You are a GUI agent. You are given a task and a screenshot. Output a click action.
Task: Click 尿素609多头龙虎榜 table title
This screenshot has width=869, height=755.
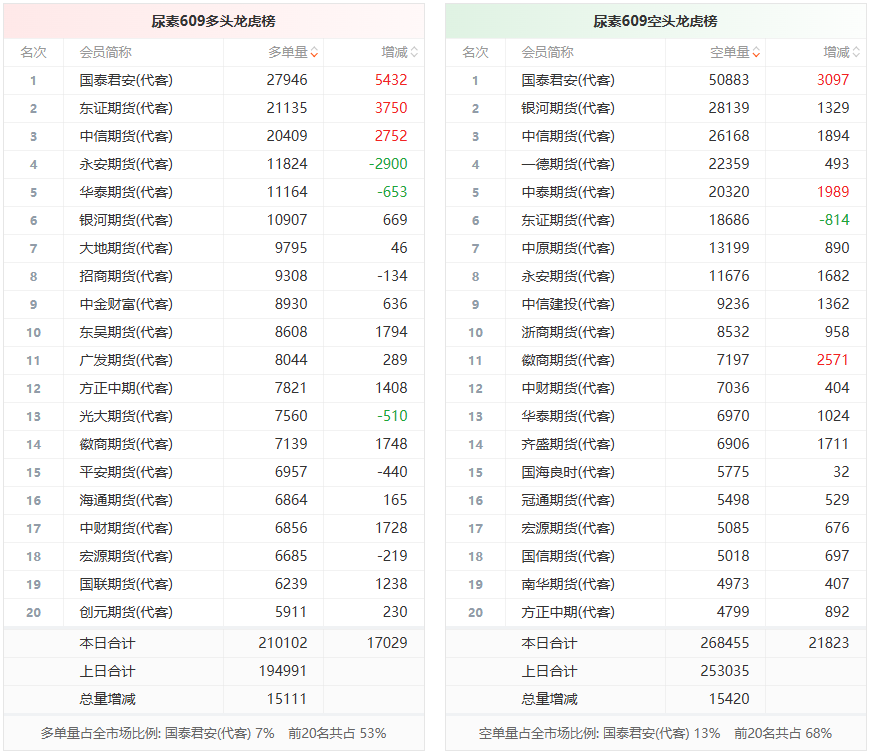coord(213,21)
